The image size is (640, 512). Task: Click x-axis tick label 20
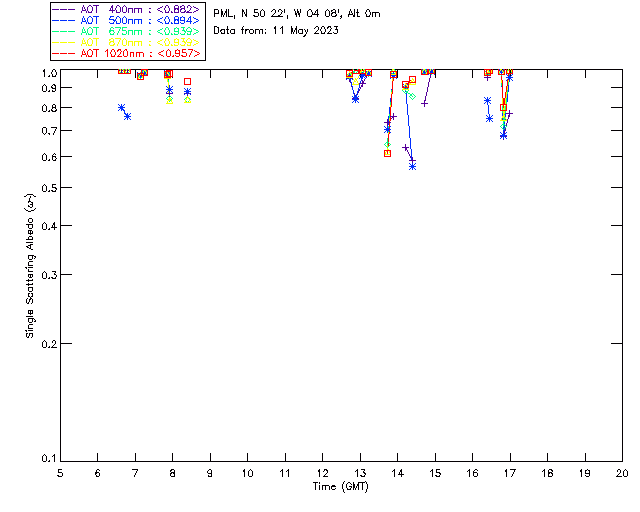click(622, 473)
